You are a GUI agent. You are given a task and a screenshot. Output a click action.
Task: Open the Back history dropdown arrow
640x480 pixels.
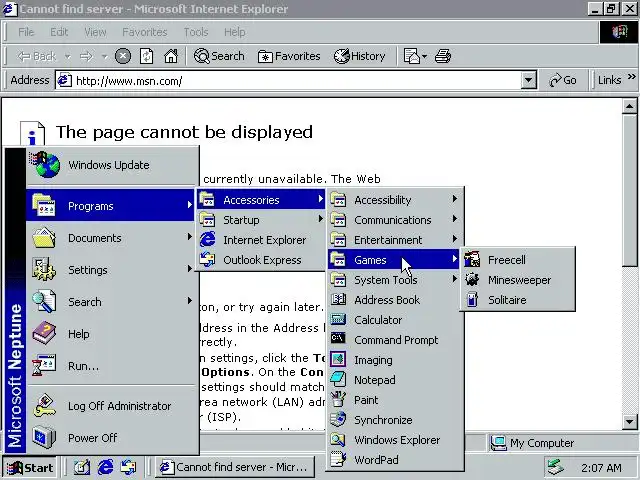(68, 56)
